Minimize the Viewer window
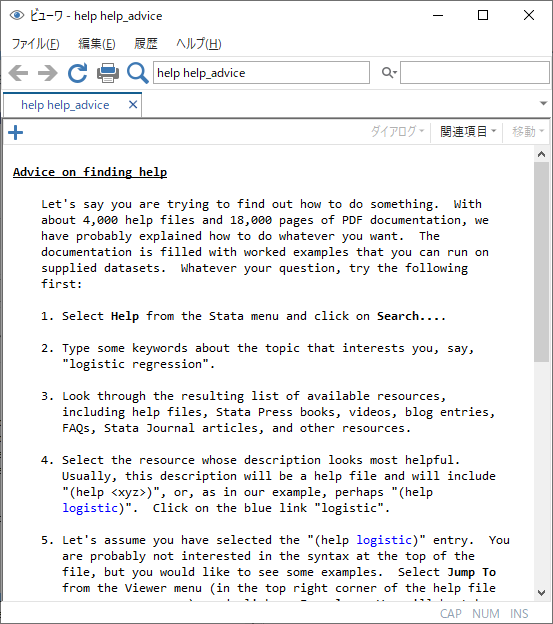Screen dimensions: 553x624 (438, 16)
